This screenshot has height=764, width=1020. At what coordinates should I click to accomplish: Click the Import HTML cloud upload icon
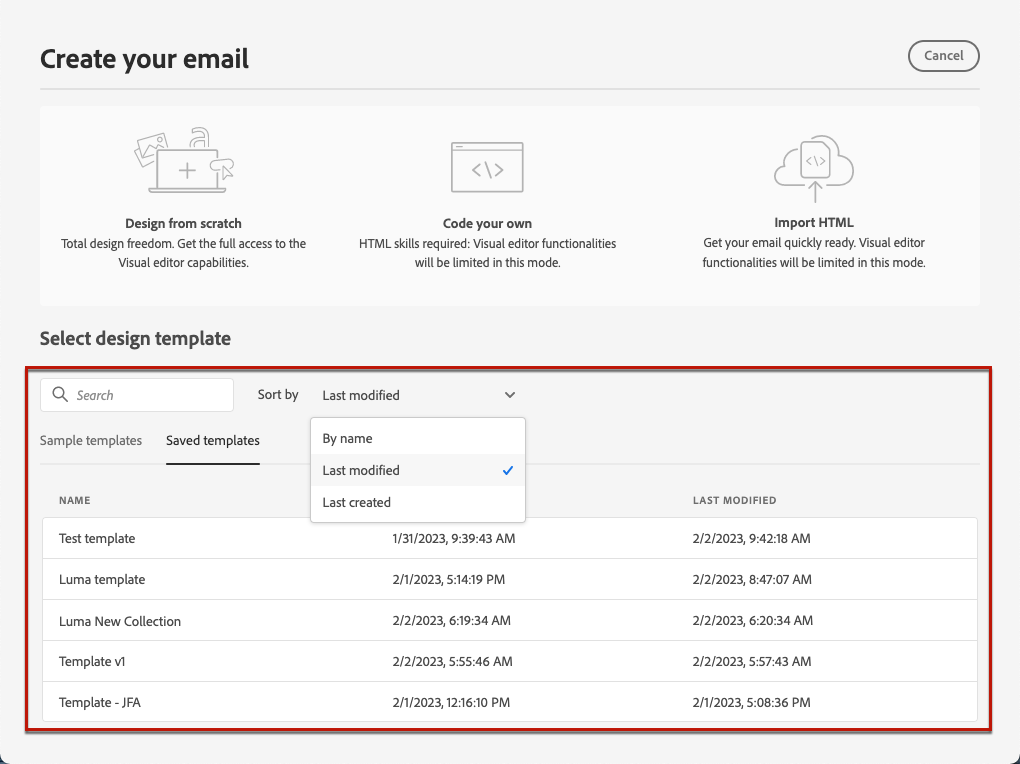tap(814, 169)
